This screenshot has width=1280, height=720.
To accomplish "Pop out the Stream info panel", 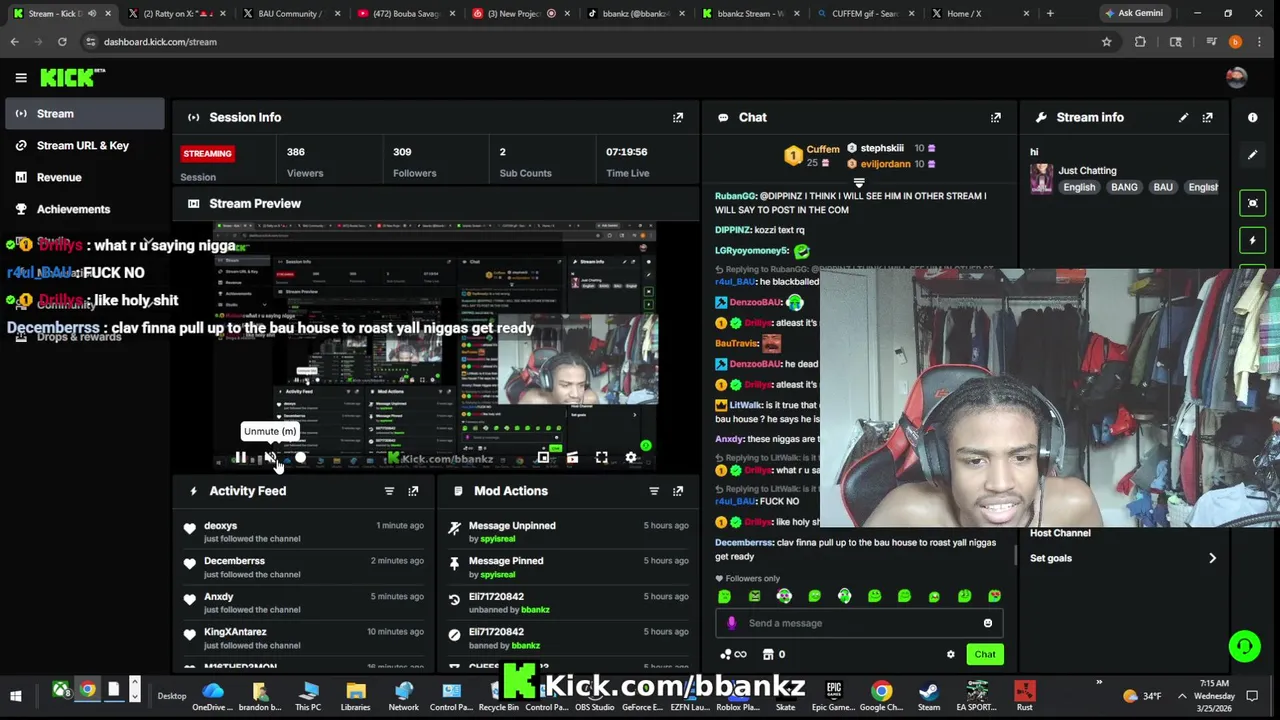I will tap(1208, 117).
